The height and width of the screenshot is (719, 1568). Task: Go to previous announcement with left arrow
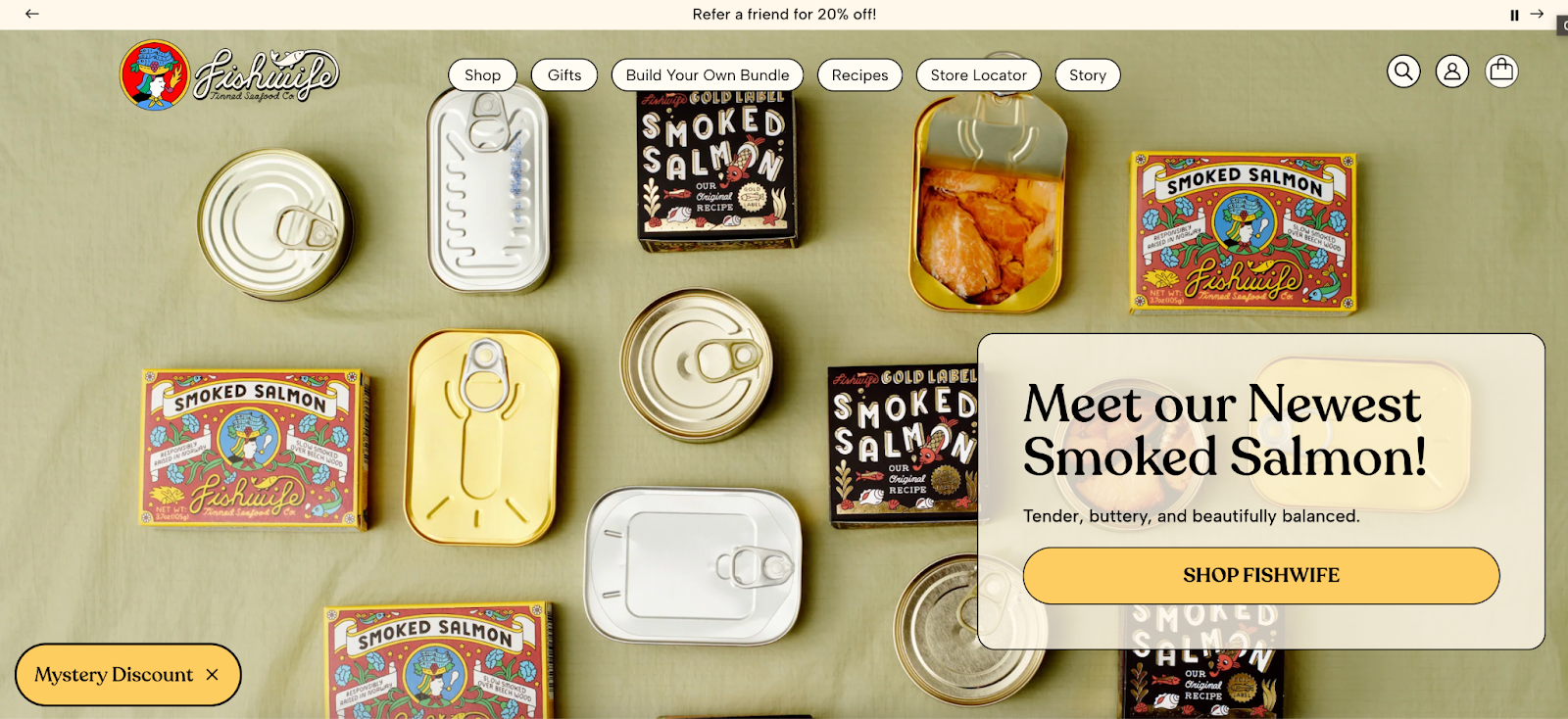point(32,14)
